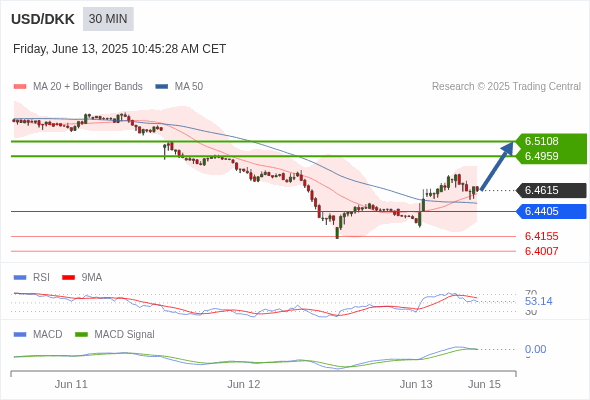Select the 6.4959 resistance price label

pos(541,156)
